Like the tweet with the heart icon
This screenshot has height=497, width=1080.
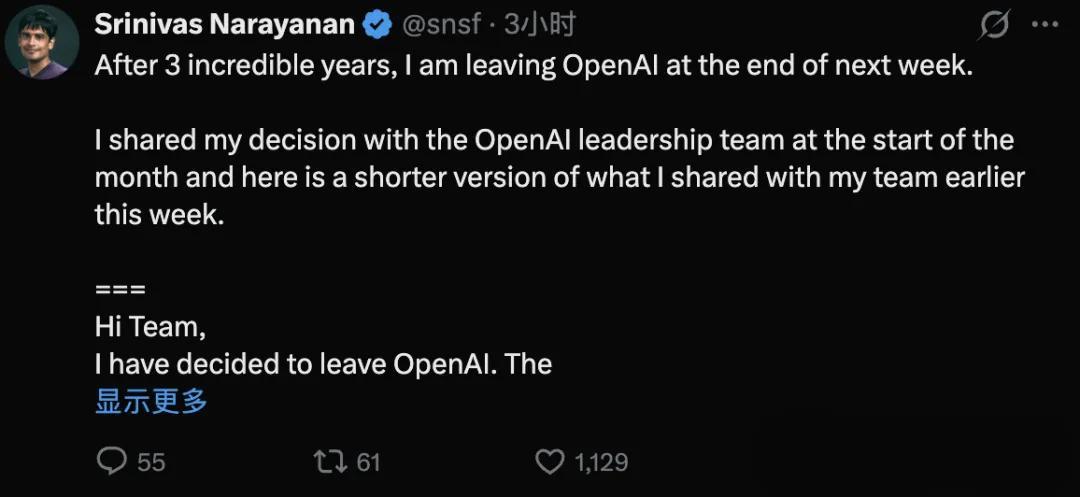550,461
